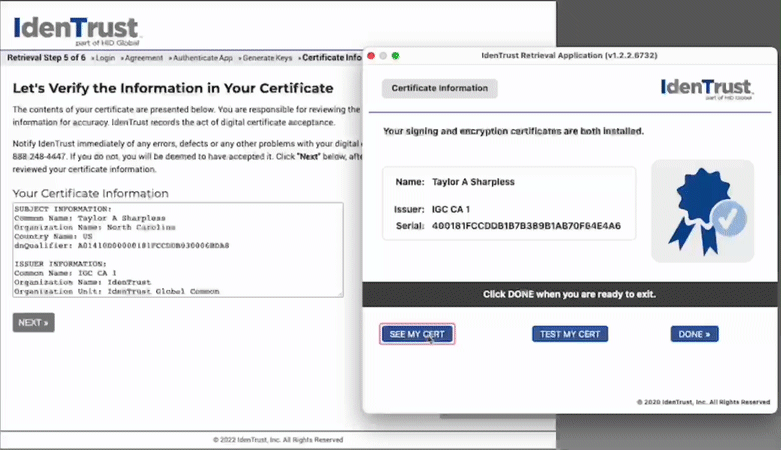This screenshot has width=781, height=450.
Task: Click the green zoom button on the dialog
Action: 396,55
